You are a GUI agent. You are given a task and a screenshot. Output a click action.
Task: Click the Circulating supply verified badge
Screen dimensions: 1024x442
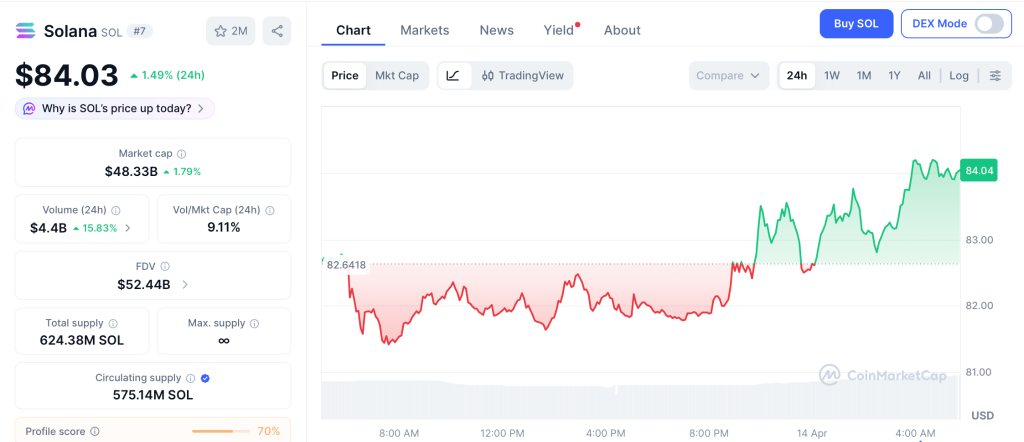(x=205, y=378)
